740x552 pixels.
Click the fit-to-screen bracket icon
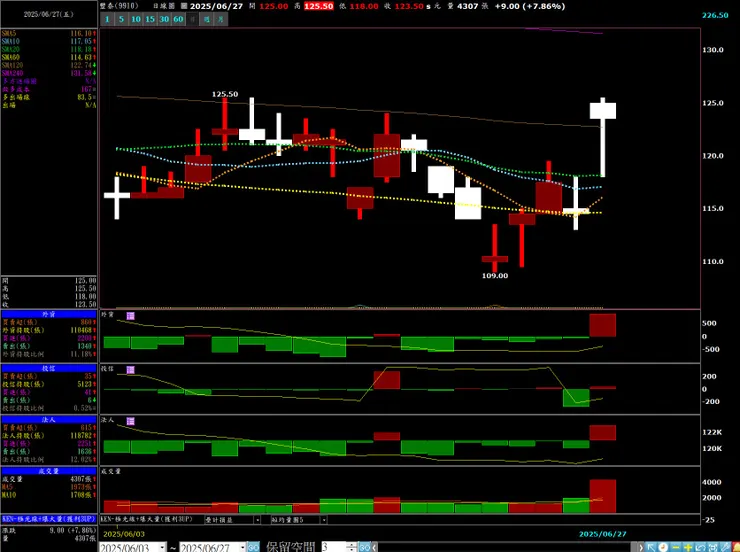(713, 547)
